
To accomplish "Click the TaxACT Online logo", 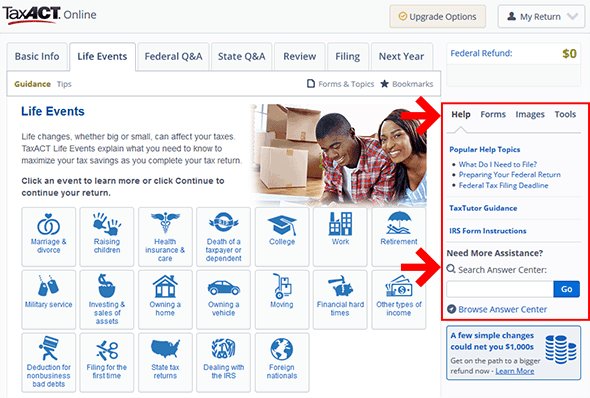I will pos(49,15).
